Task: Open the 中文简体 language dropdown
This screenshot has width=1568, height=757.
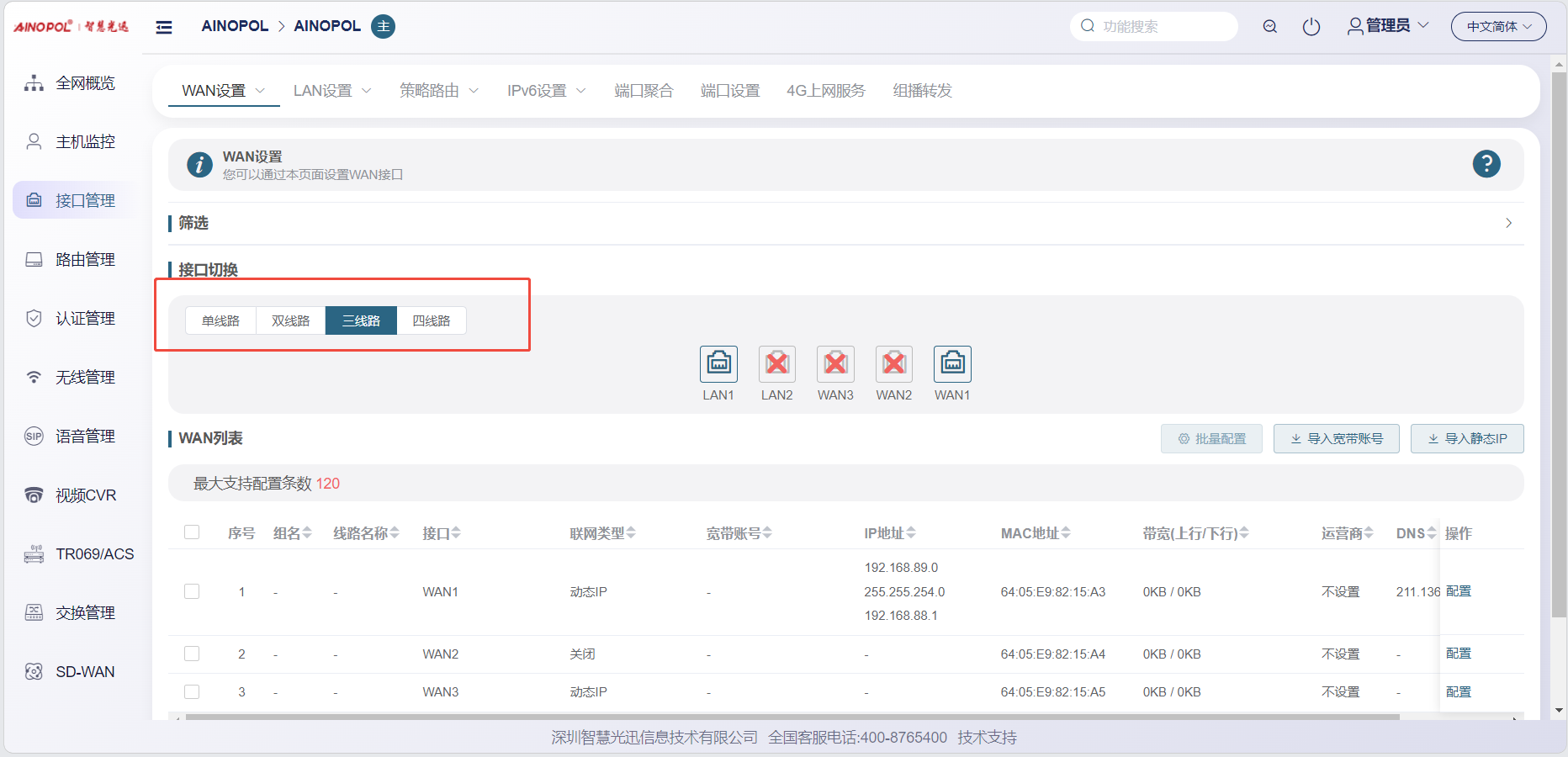Action: pyautogui.click(x=1498, y=27)
